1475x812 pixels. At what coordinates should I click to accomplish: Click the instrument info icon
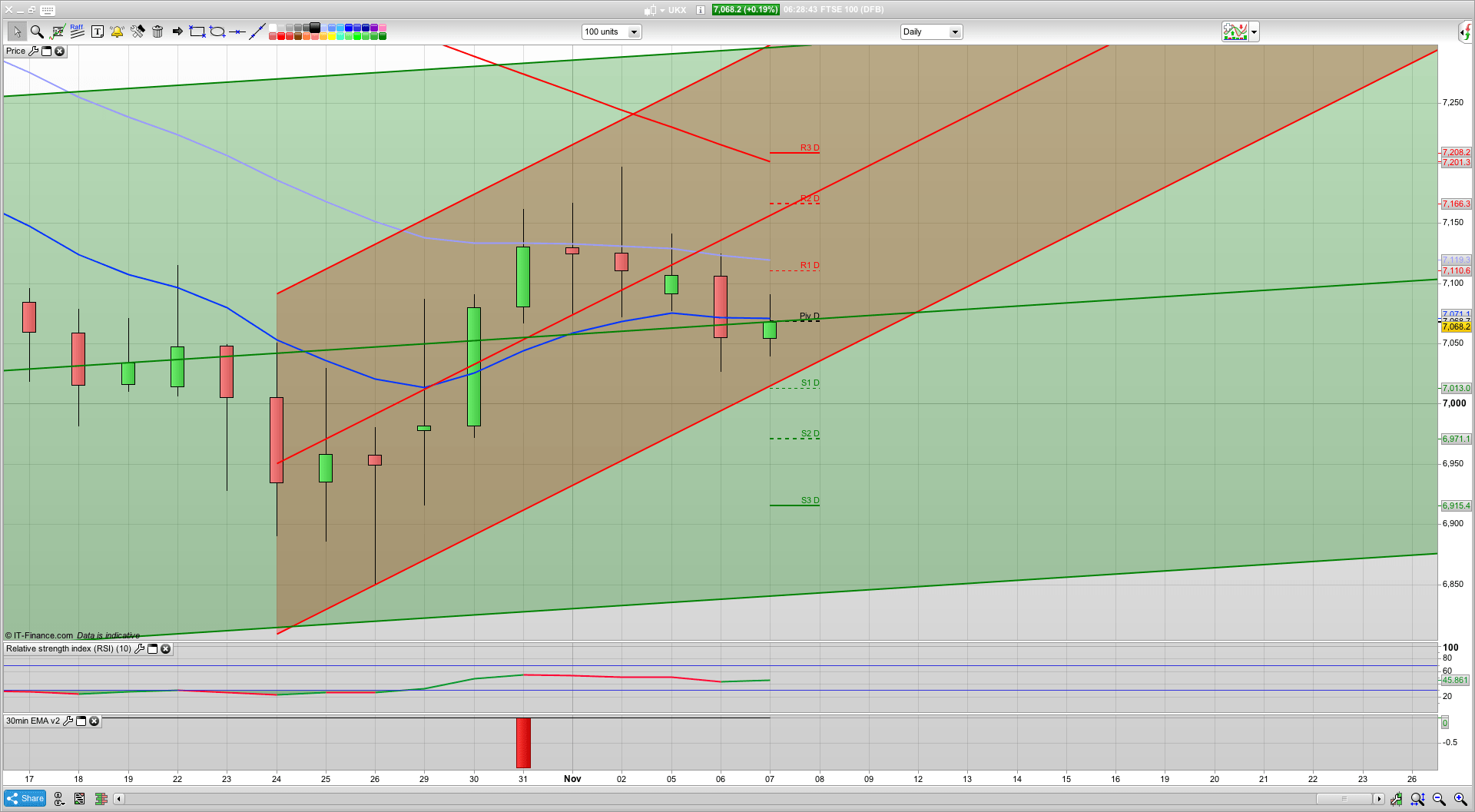(x=701, y=10)
